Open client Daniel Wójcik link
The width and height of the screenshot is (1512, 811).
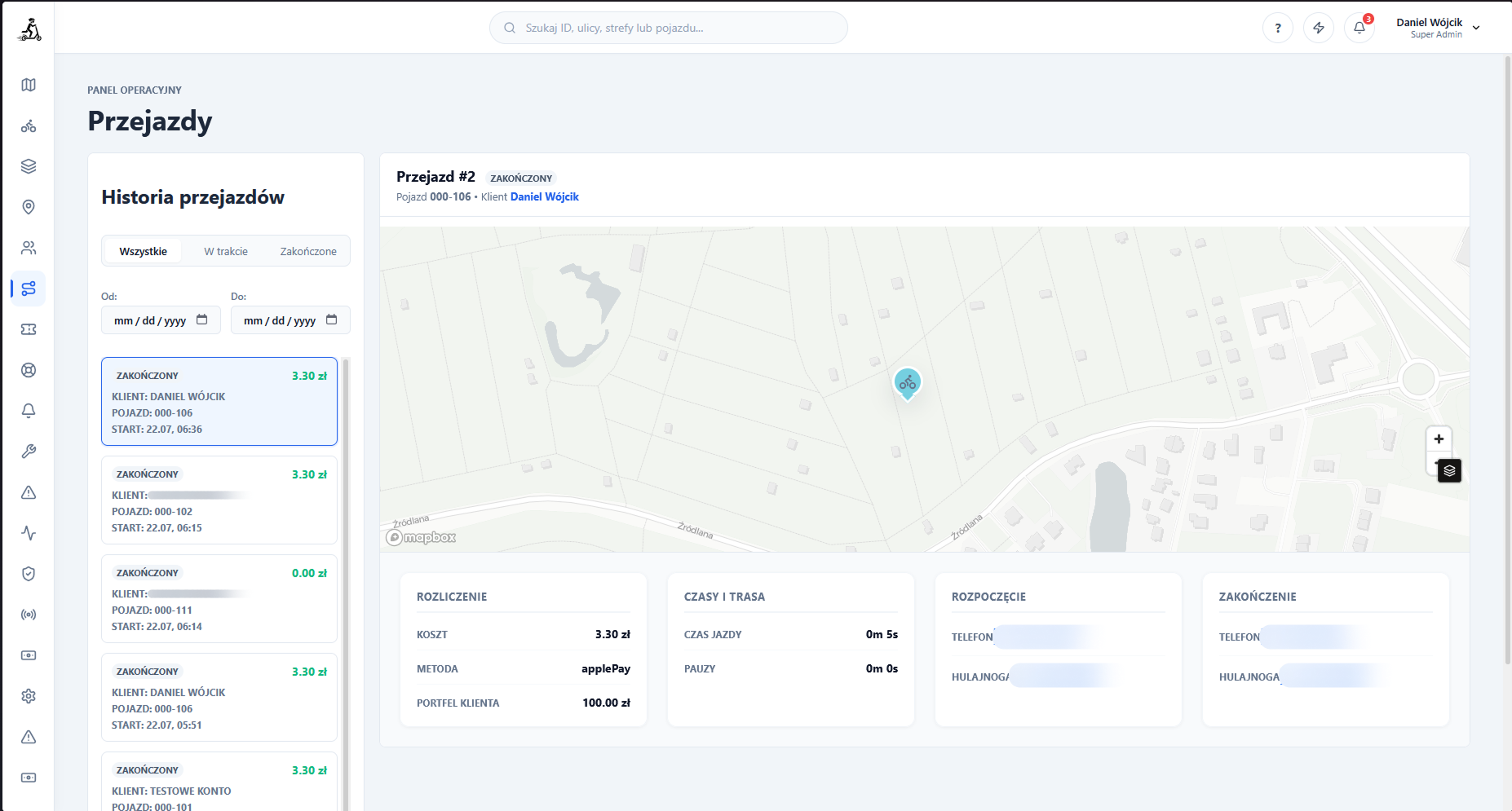[545, 196]
